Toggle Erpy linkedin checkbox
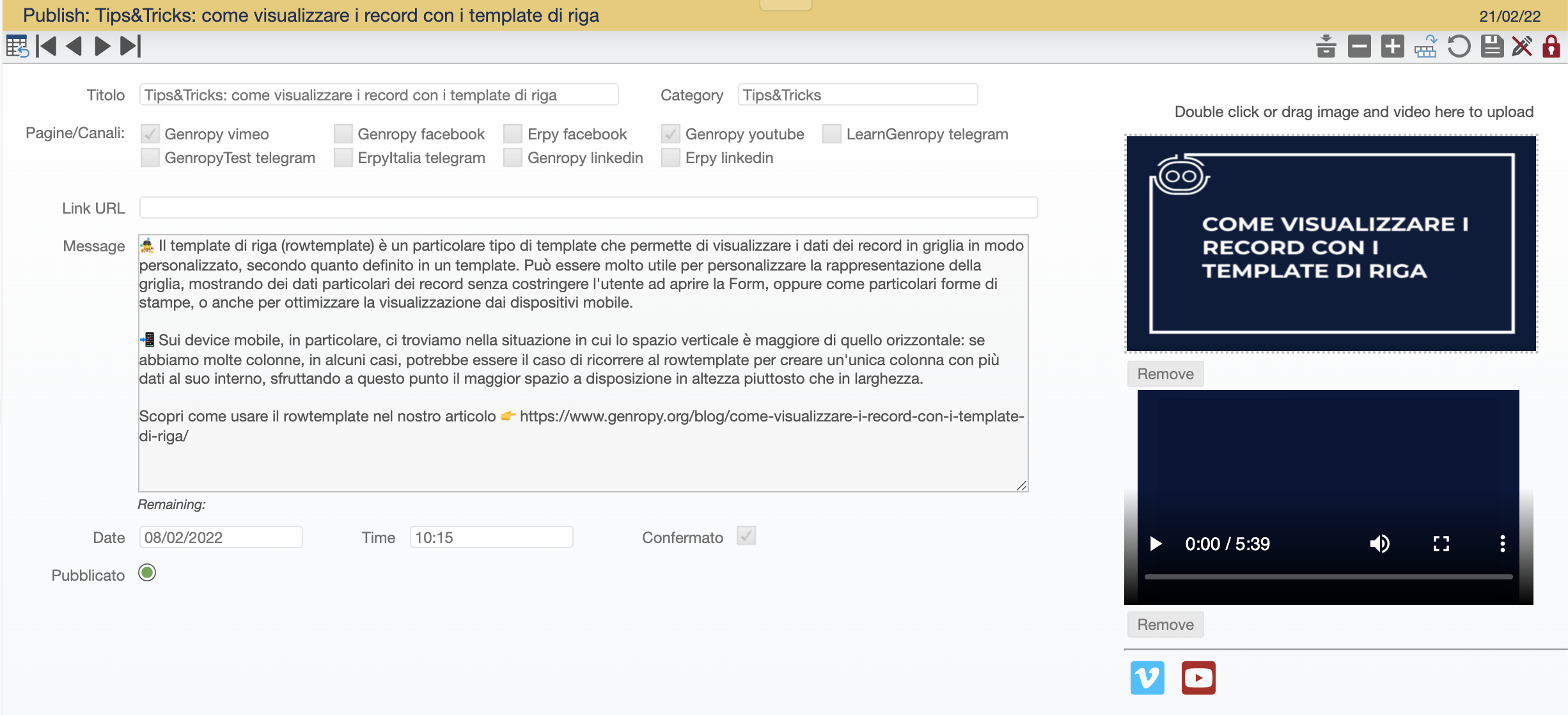This screenshot has height=715, width=1568. click(x=671, y=157)
